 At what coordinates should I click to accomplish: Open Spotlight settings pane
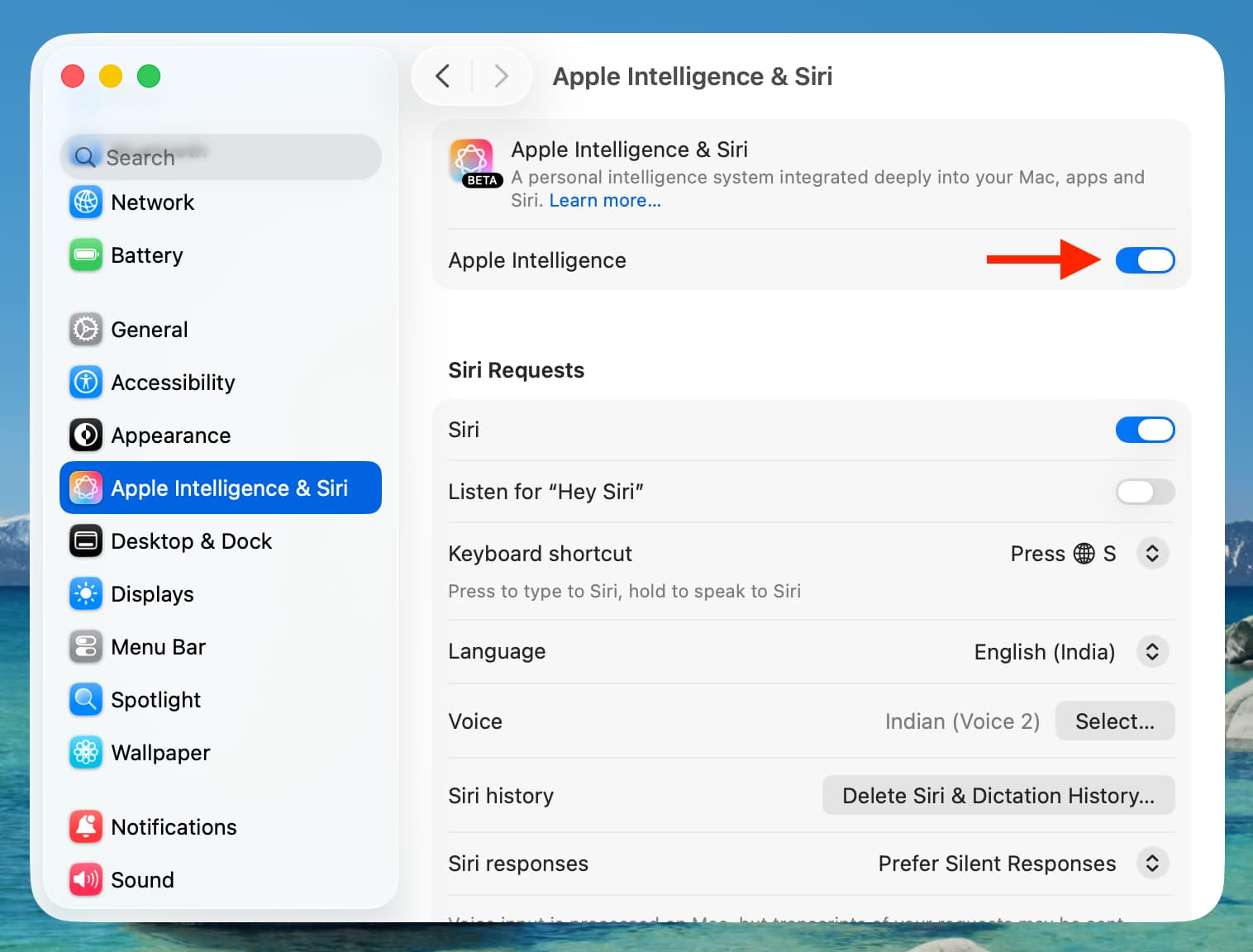click(x=221, y=700)
